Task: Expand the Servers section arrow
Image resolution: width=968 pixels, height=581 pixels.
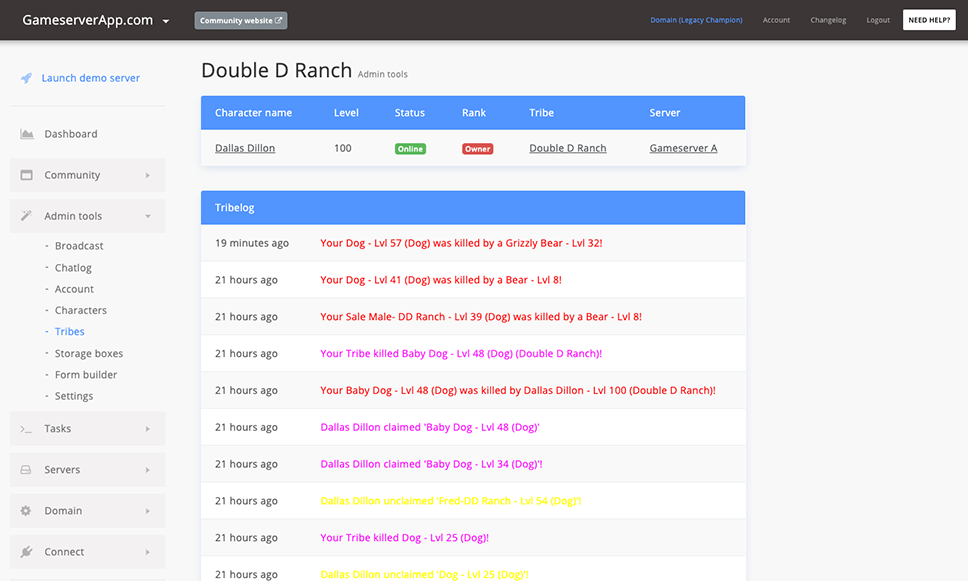Action: click(x=148, y=470)
